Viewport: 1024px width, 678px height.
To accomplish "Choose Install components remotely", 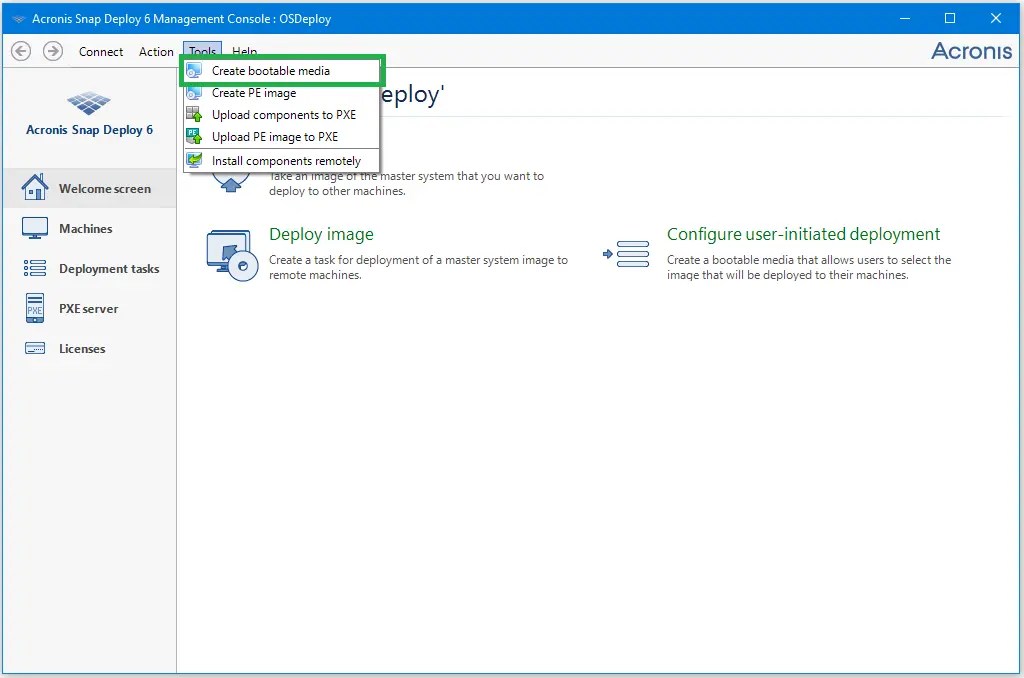I will [281, 161].
